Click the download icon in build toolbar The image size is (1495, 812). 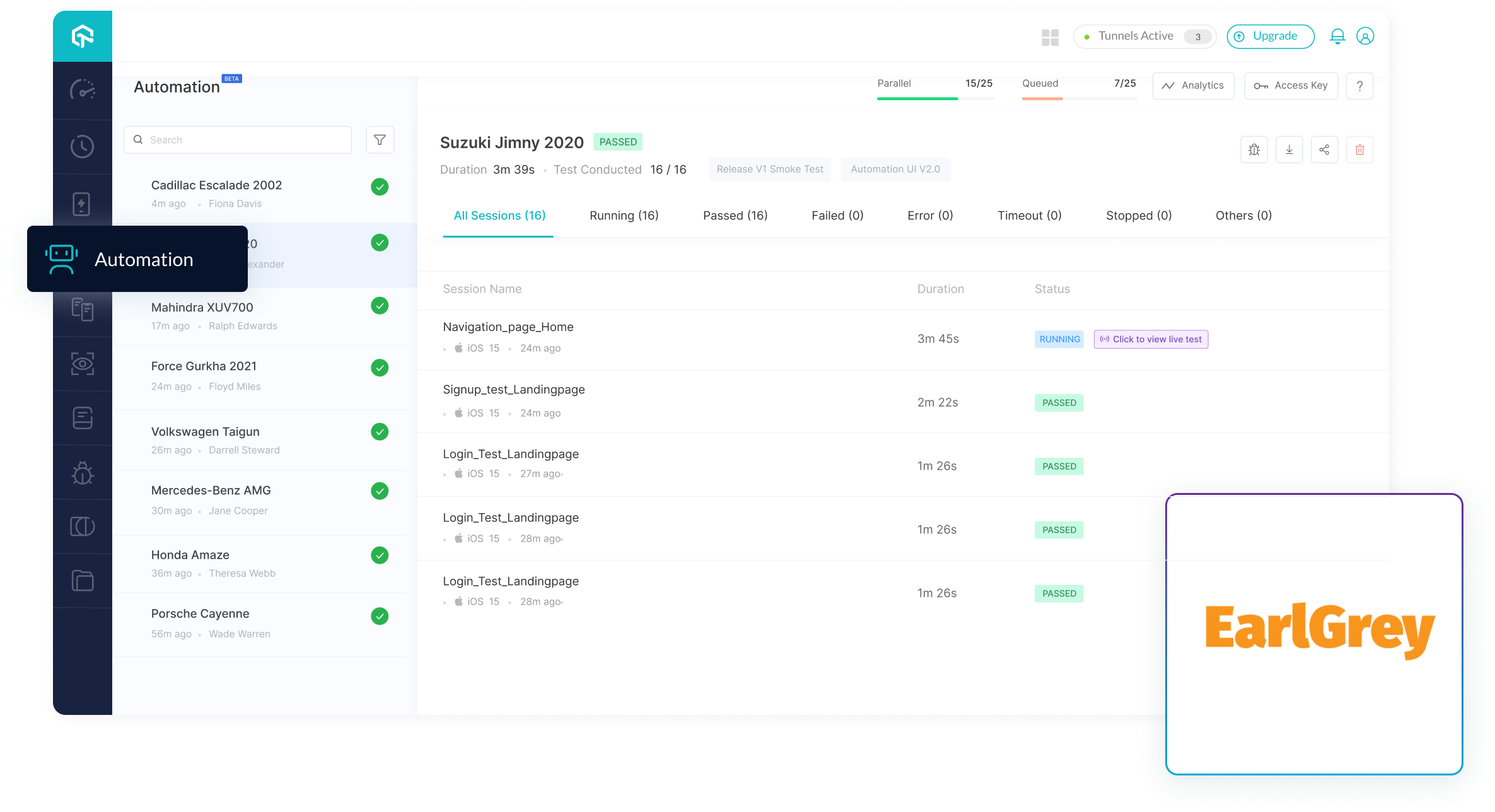1289,150
